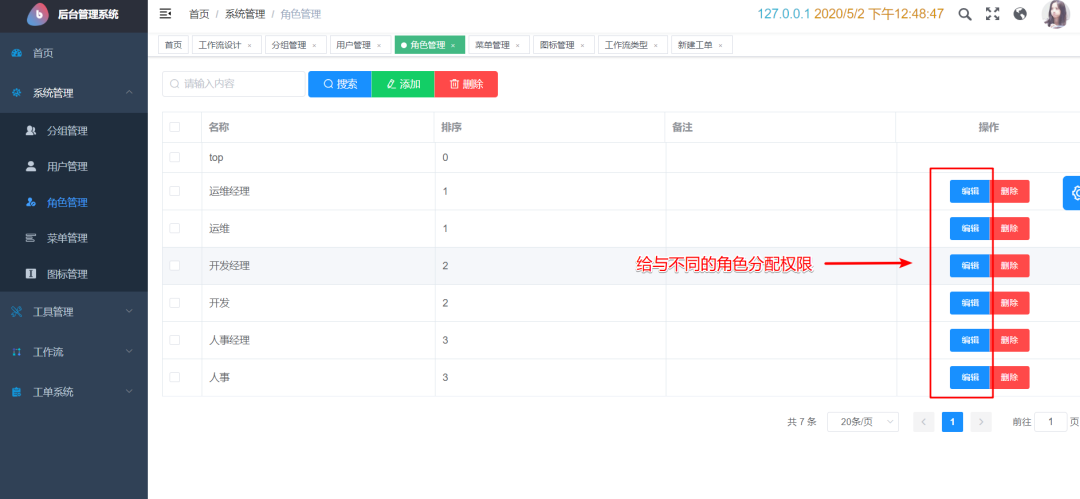Check the top row checkbox
The height and width of the screenshot is (499, 1080).
click(x=175, y=157)
